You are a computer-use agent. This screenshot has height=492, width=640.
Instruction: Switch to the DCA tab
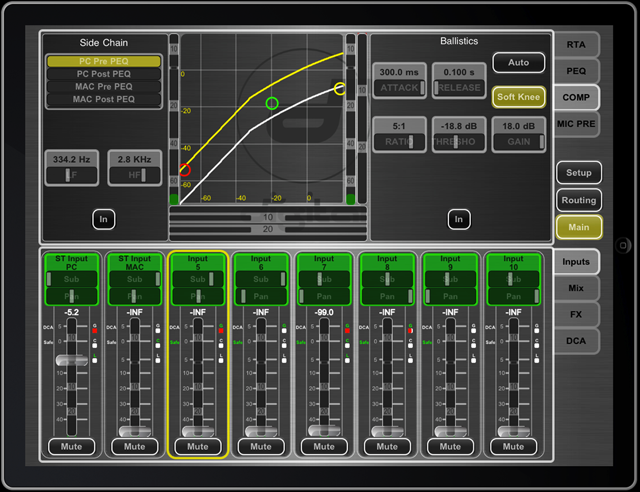pos(576,341)
